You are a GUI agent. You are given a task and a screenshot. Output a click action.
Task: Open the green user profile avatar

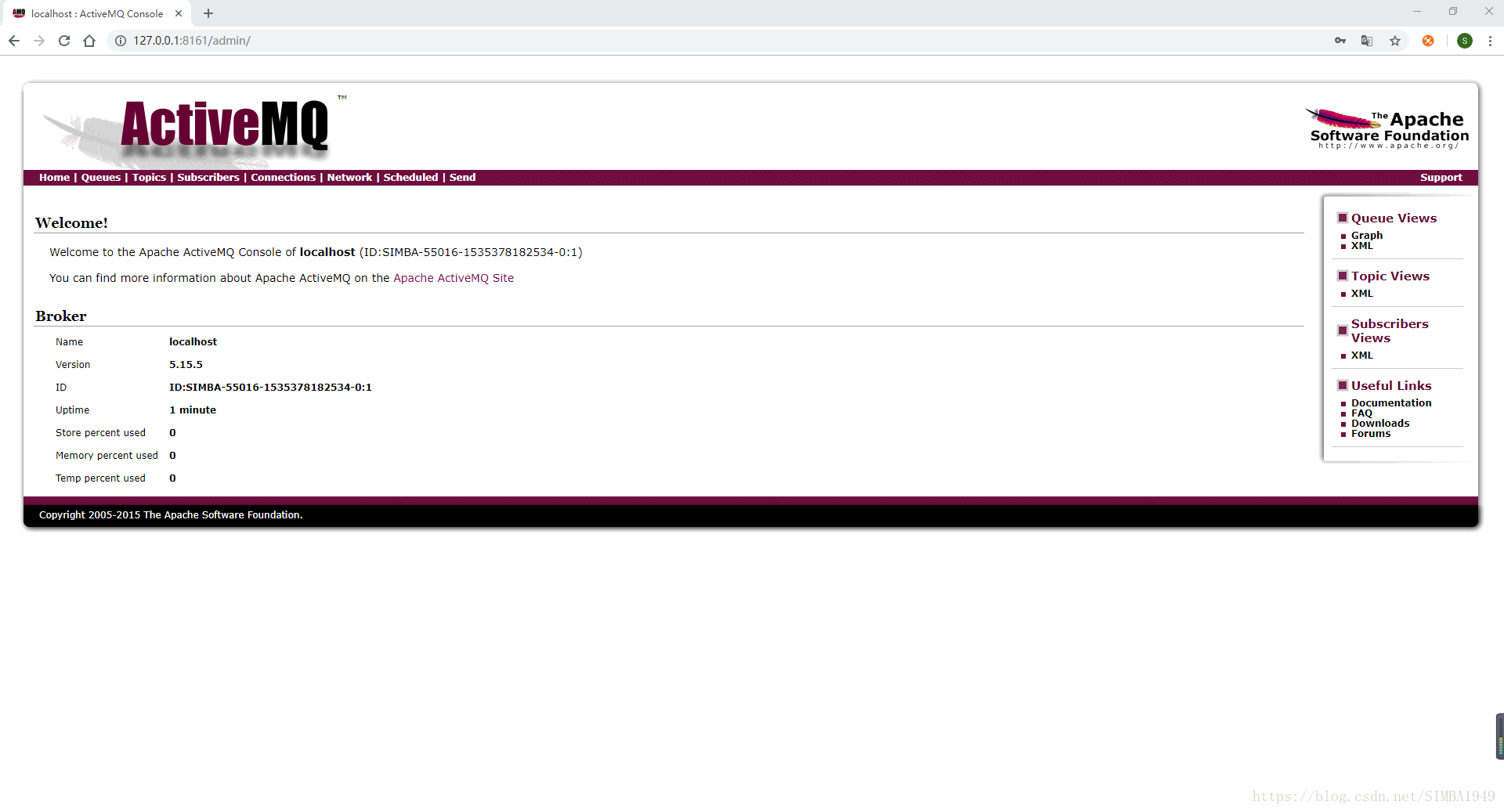point(1465,41)
